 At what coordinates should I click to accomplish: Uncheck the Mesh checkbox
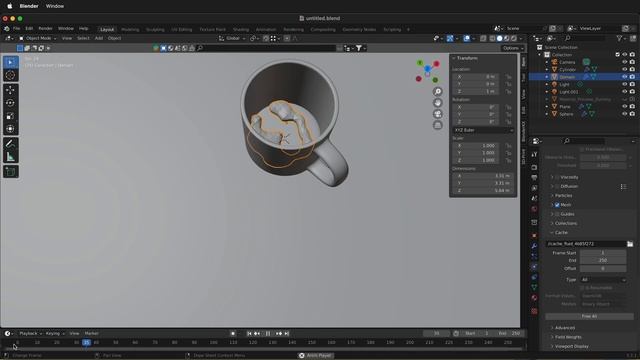coord(557,205)
